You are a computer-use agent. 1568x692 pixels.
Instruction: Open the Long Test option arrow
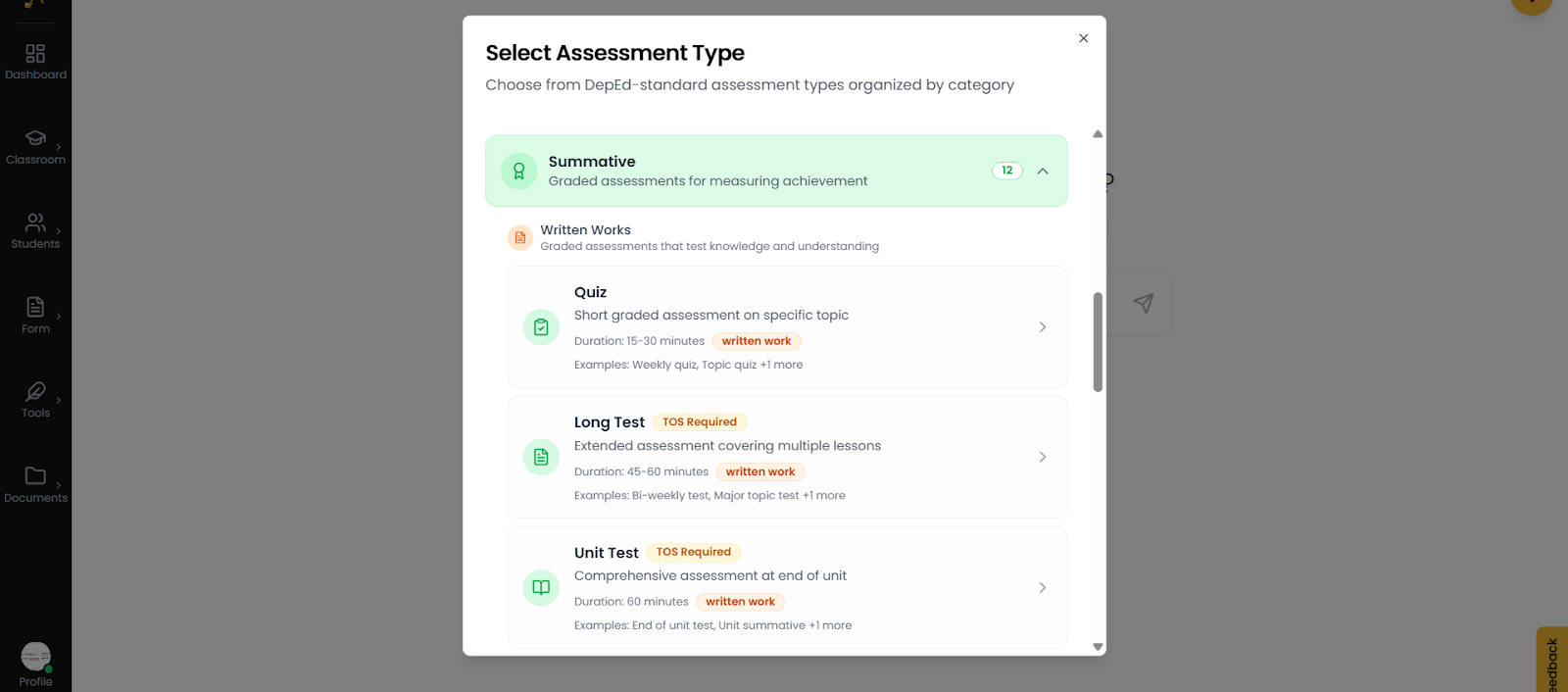point(1043,457)
